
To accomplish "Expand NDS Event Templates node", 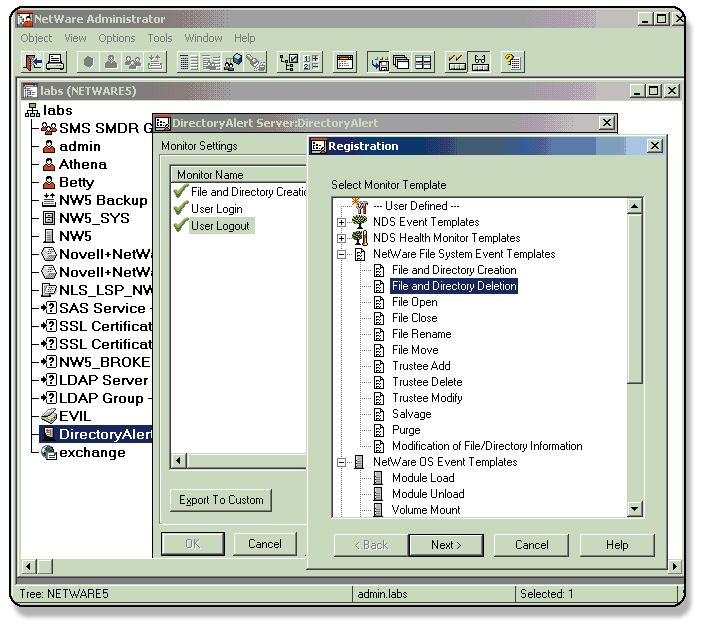I will [x=342, y=222].
